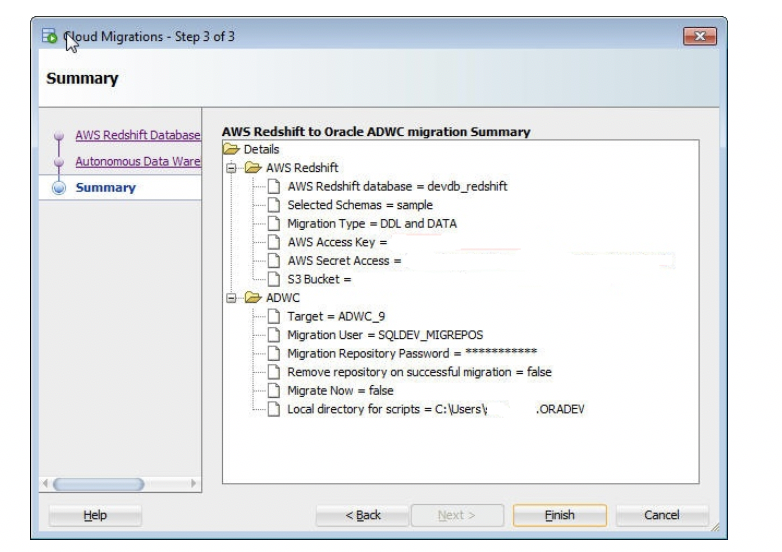Click the ADWC folder icon

[253, 298]
